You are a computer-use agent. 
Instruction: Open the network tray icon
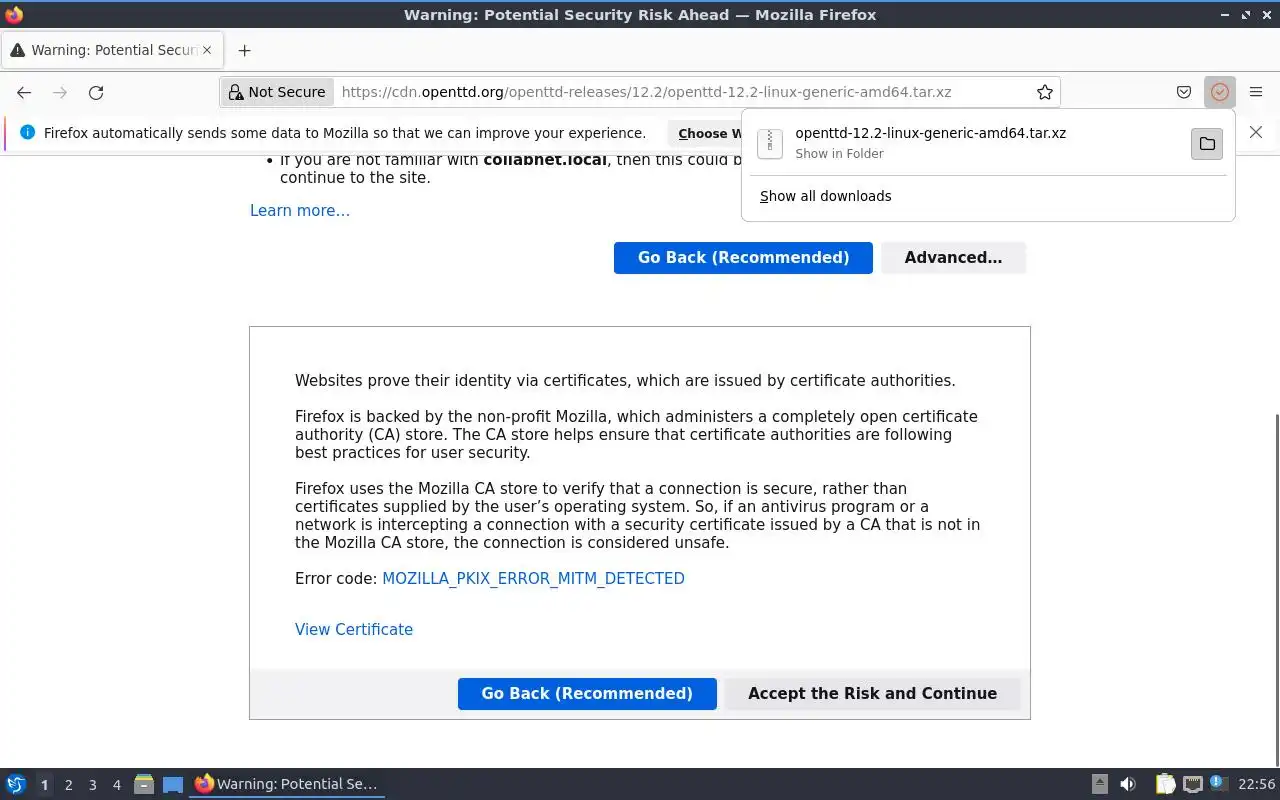[1192, 785]
